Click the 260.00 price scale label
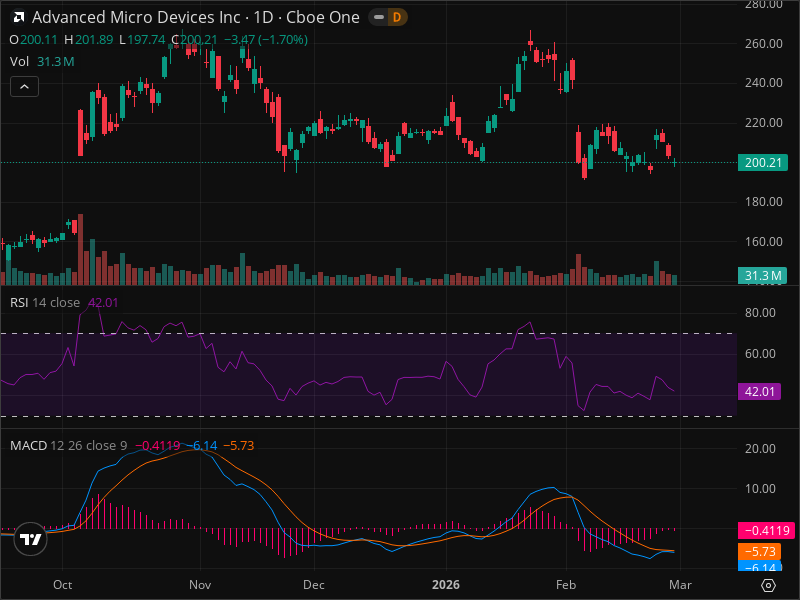 pos(763,44)
